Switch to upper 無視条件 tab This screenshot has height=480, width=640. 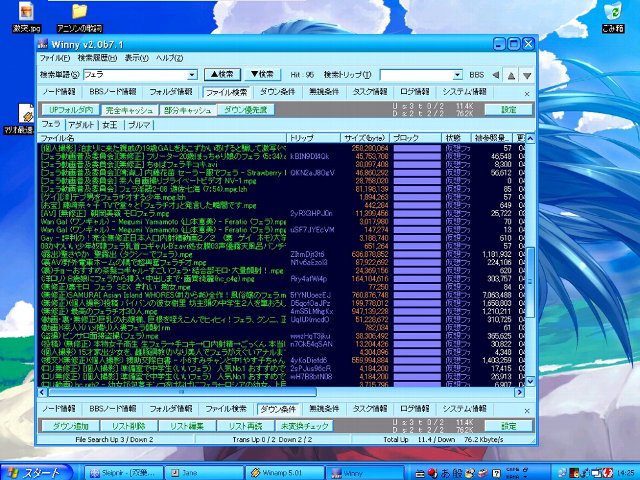324,92
